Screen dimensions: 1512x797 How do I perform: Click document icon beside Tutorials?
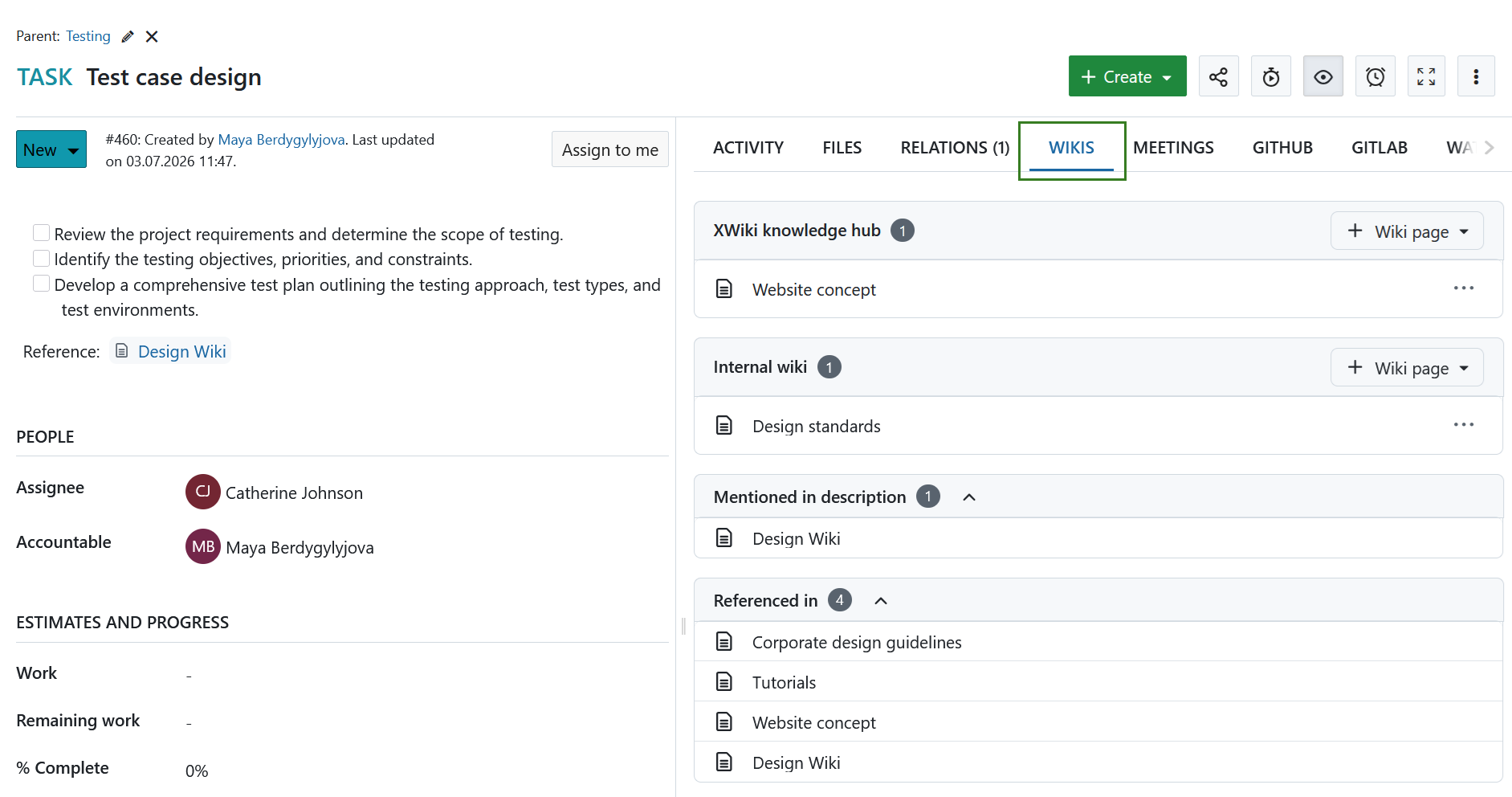tap(724, 681)
